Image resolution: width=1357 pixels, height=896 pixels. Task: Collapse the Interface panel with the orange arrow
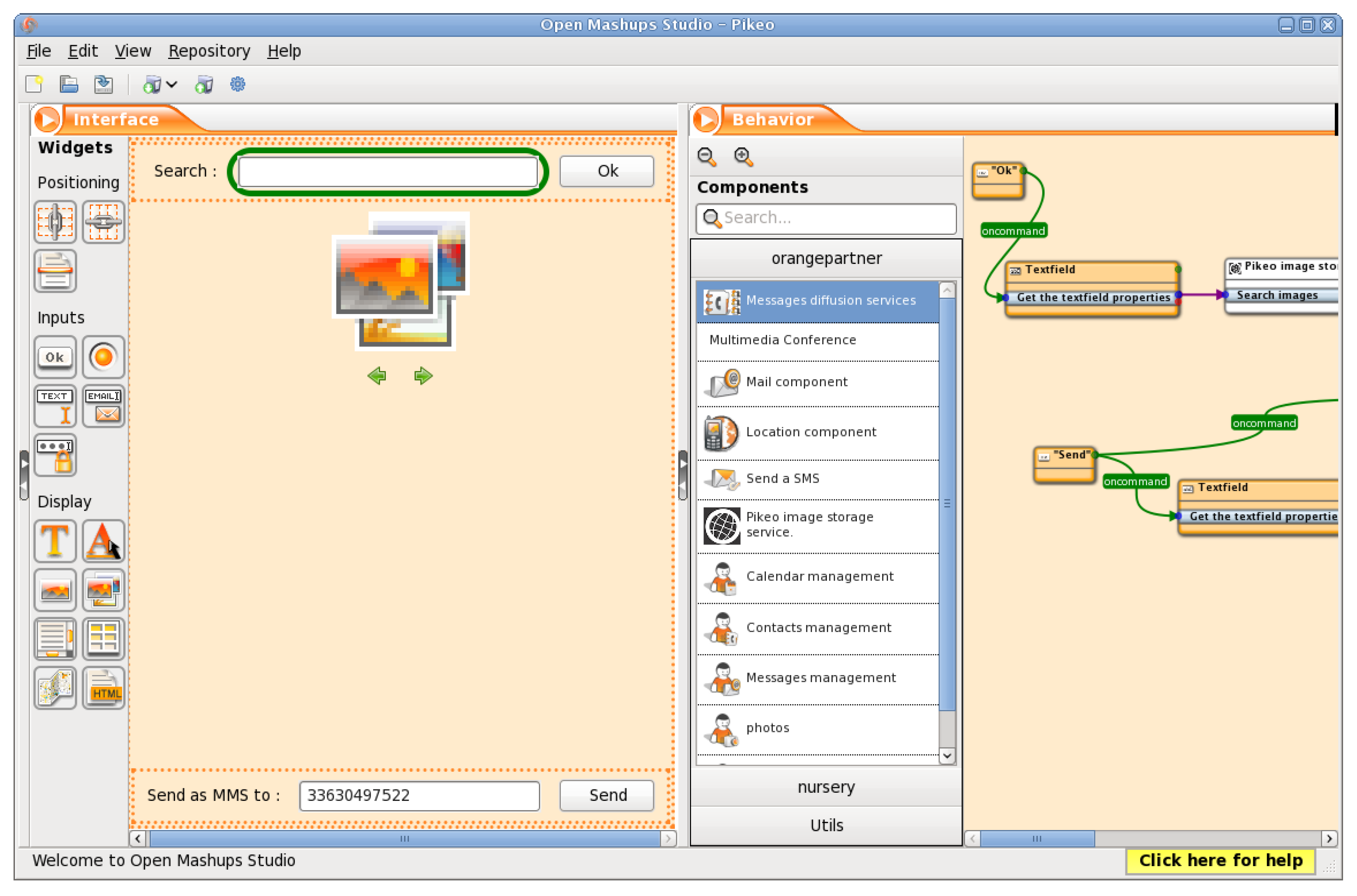[x=47, y=119]
